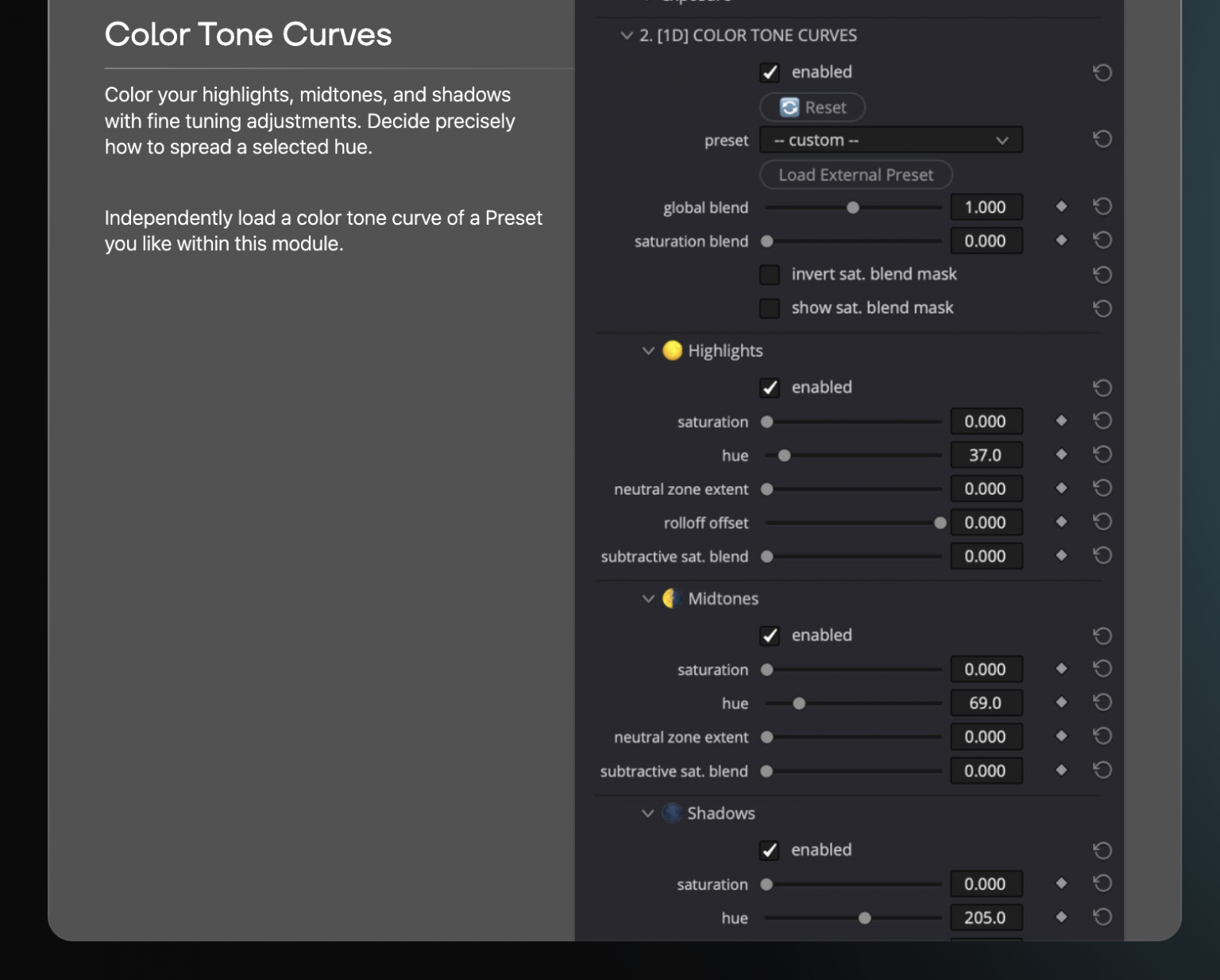Click Load External Preset button
1220x980 pixels.
[x=855, y=175]
